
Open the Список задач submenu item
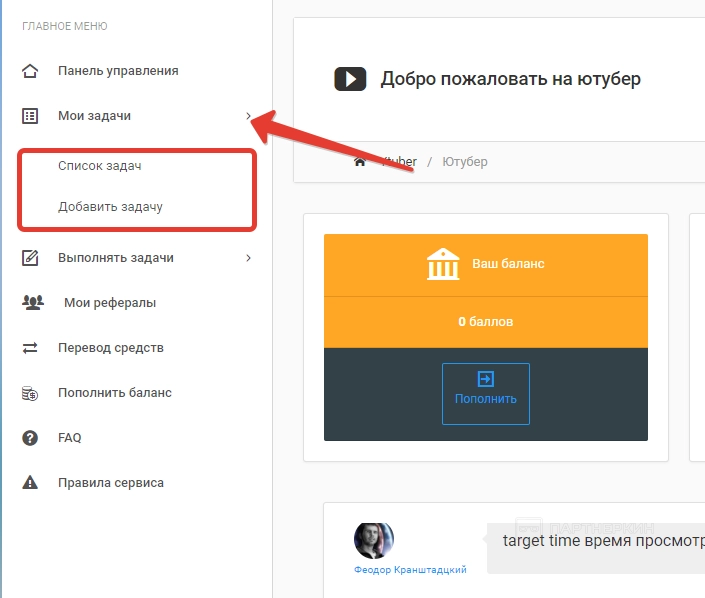[99, 166]
